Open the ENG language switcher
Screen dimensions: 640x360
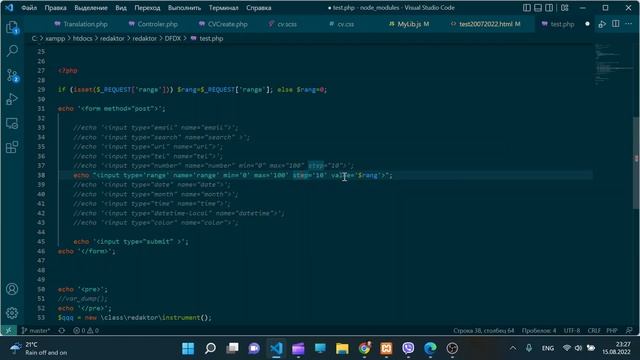[548, 348]
